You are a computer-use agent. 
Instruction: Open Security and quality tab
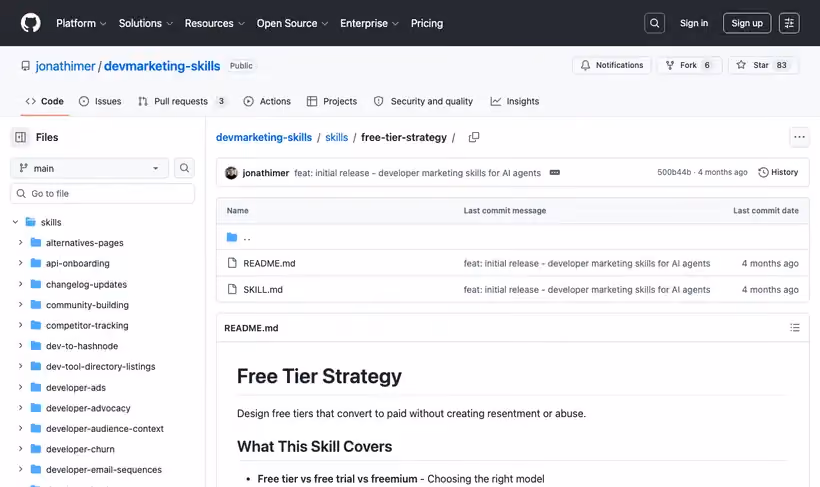point(424,101)
